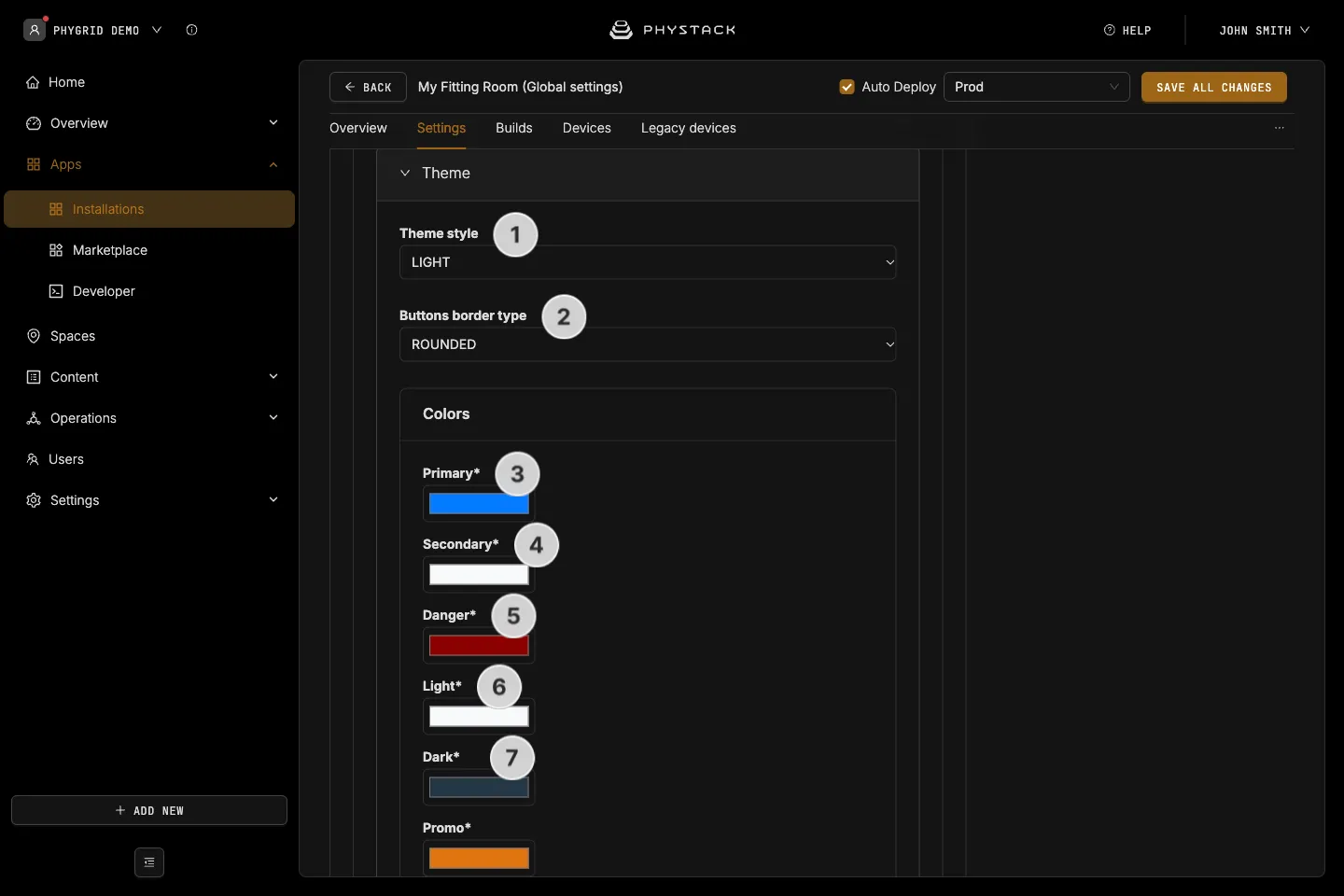Viewport: 1344px width, 896px height.
Task: Click the Spaces location pin icon
Action: (x=34, y=336)
